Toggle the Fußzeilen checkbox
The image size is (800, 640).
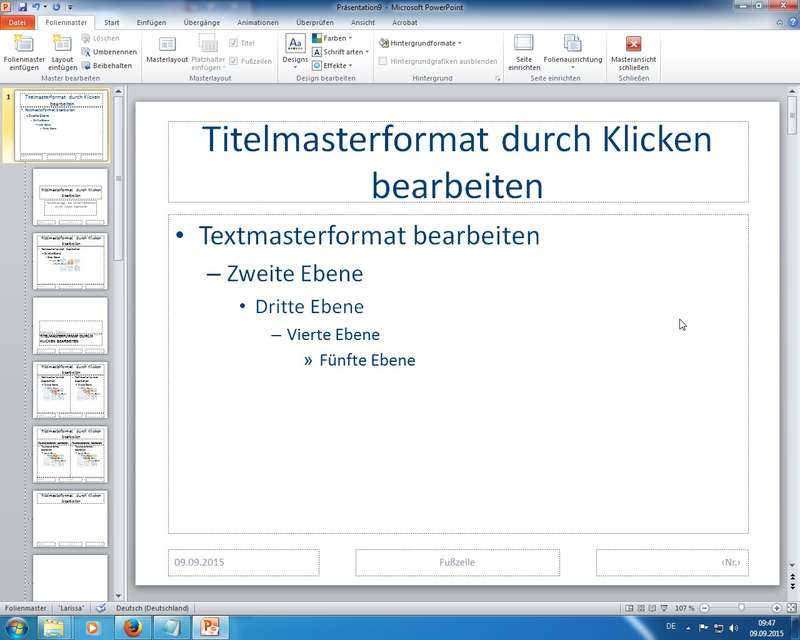[233, 61]
